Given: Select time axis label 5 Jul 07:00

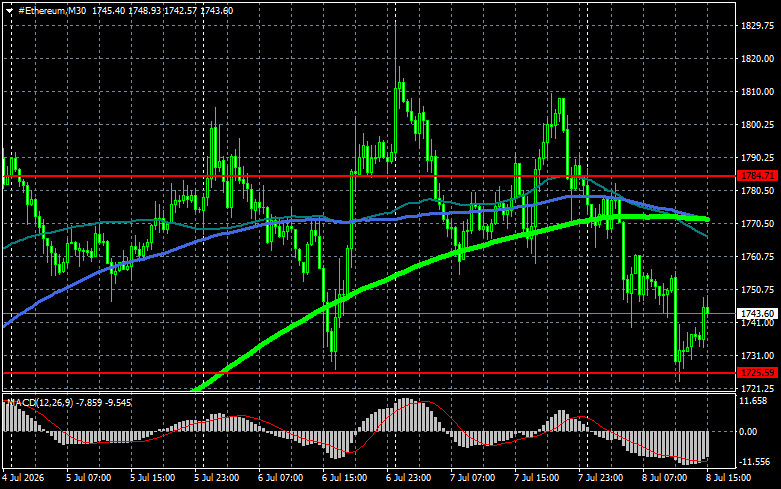Looking at the screenshot, I should [x=89, y=478].
